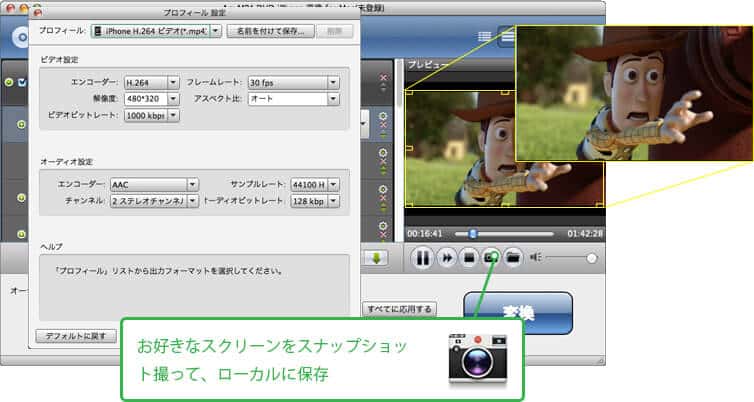This screenshot has width=754, height=402.
Task: Open 解像度 dropdown showing 480*320
Action: point(151,99)
